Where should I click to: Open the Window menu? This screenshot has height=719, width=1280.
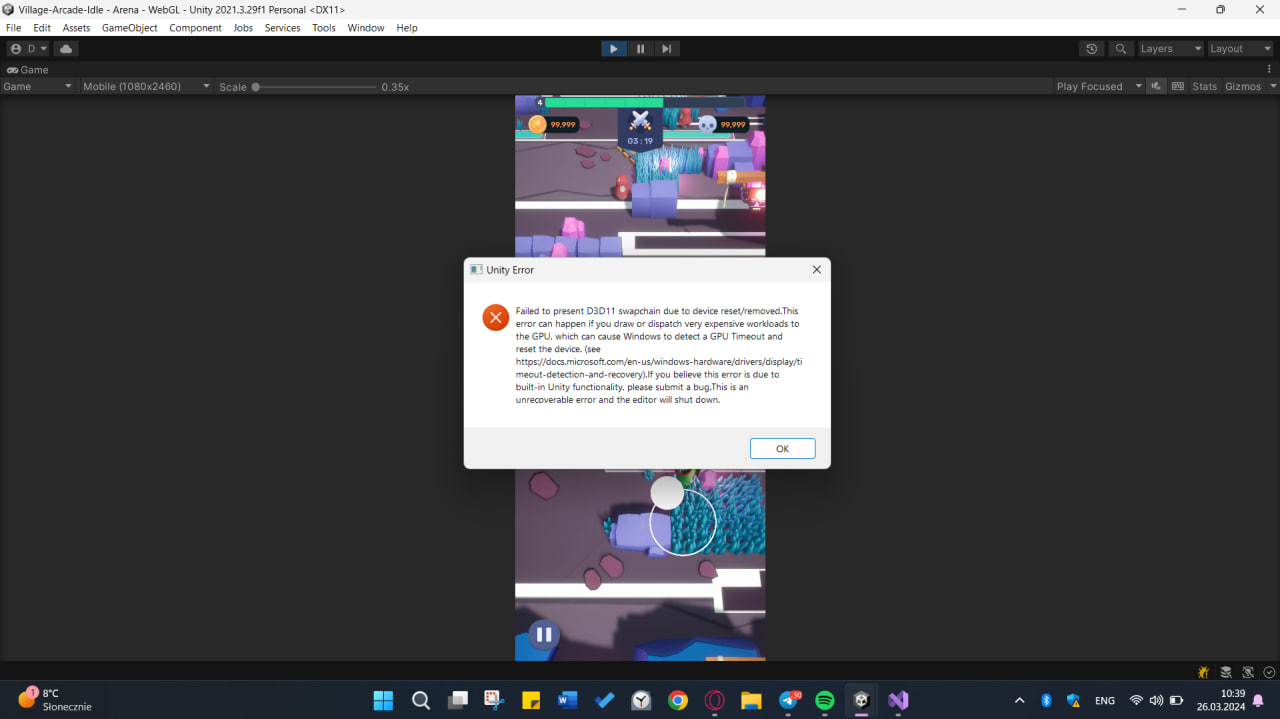pyautogui.click(x=366, y=28)
